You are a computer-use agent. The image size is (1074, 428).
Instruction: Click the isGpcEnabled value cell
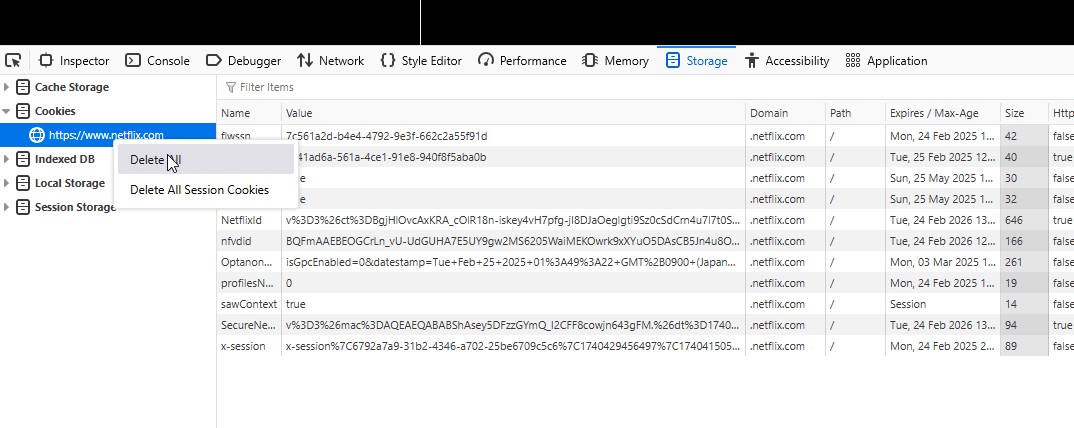pyautogui.click(x=514, y=262)
